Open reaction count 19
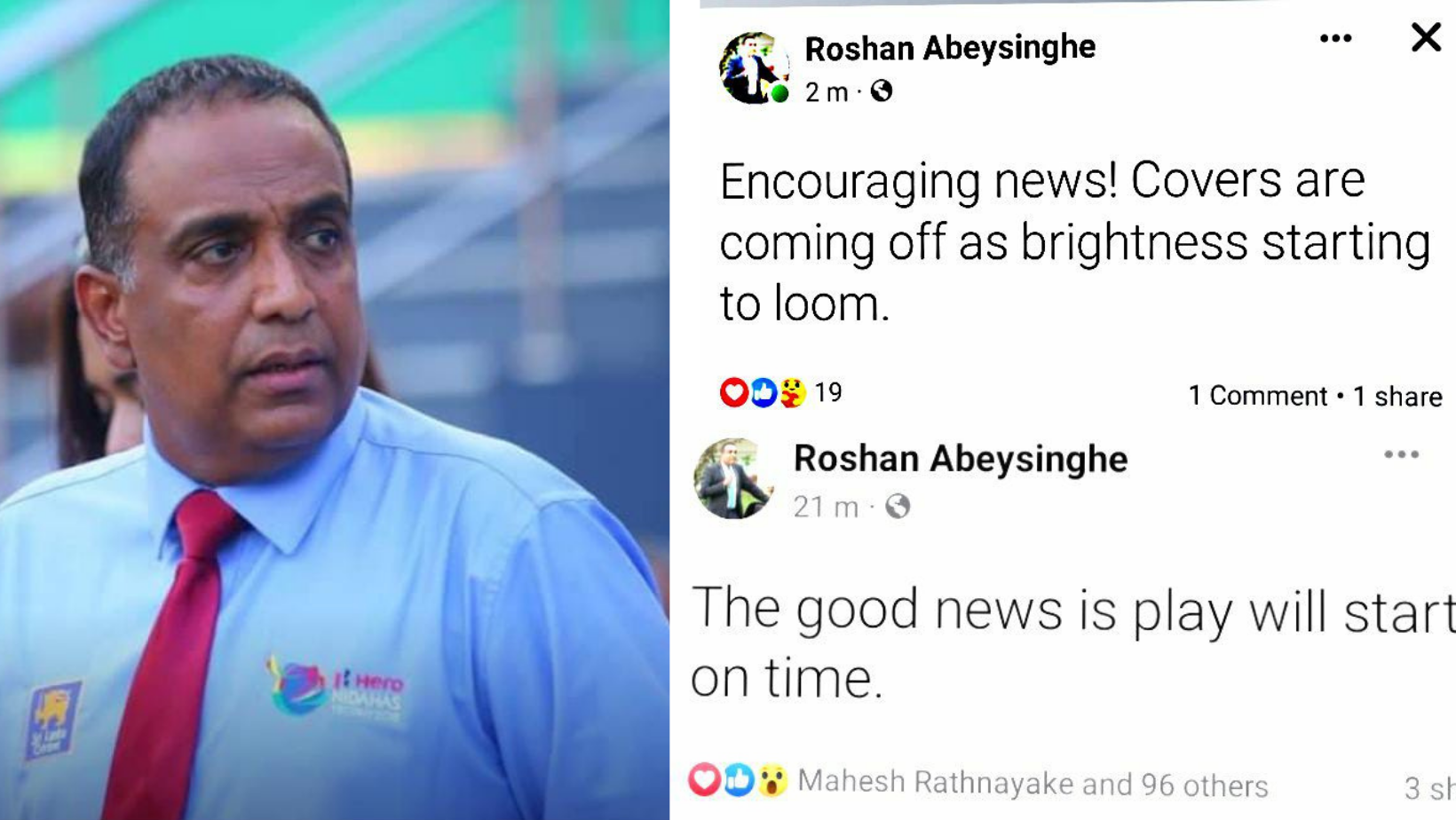 pyautogui.click(x=827, y=392)
